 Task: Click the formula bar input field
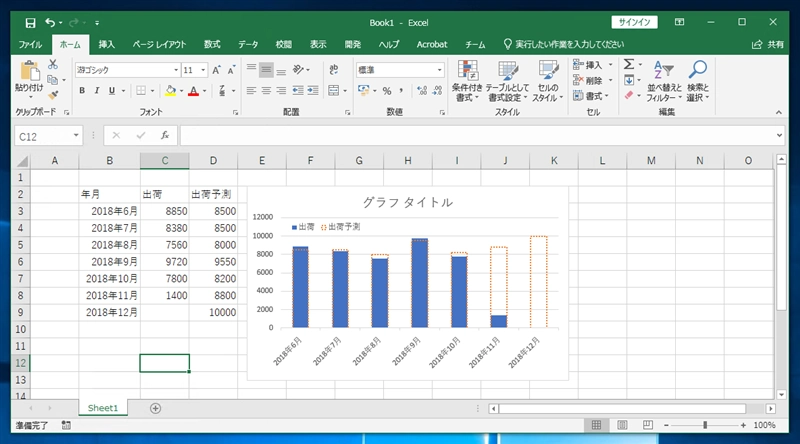pyautogui.click(x=477, y=135)
